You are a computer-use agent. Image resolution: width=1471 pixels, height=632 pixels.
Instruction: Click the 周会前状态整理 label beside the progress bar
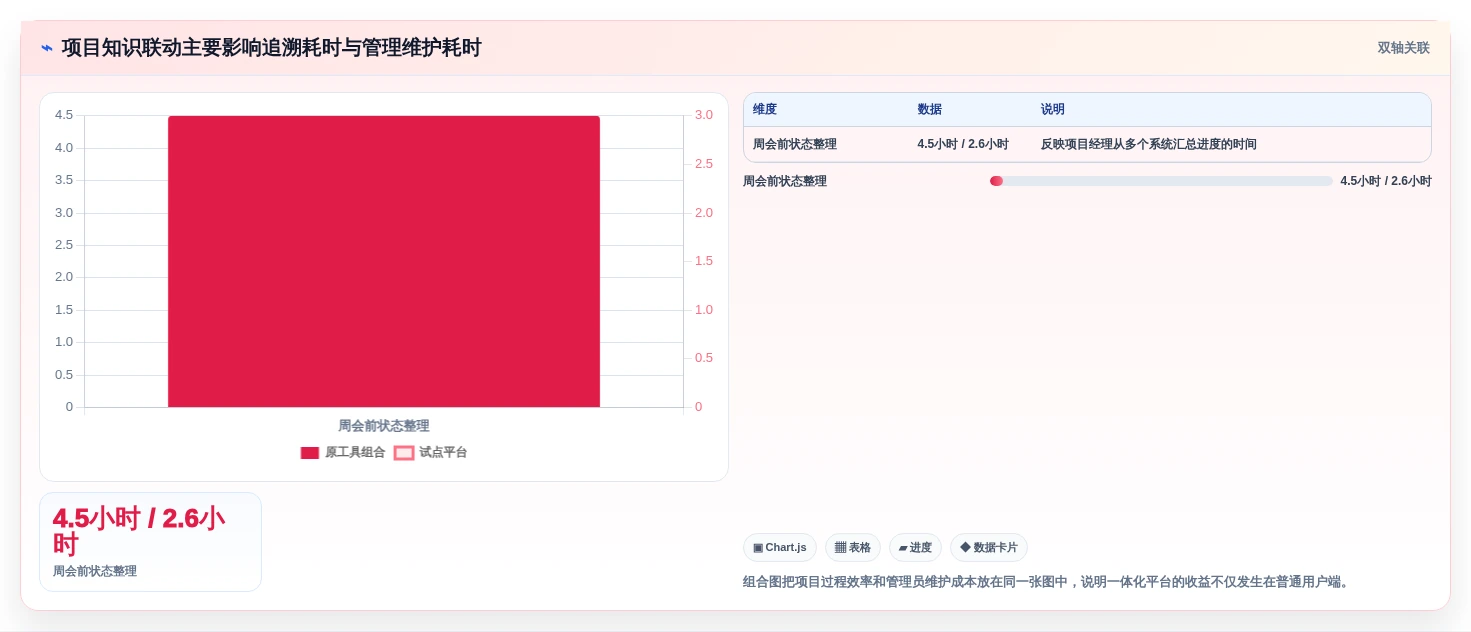coord(785,181)
